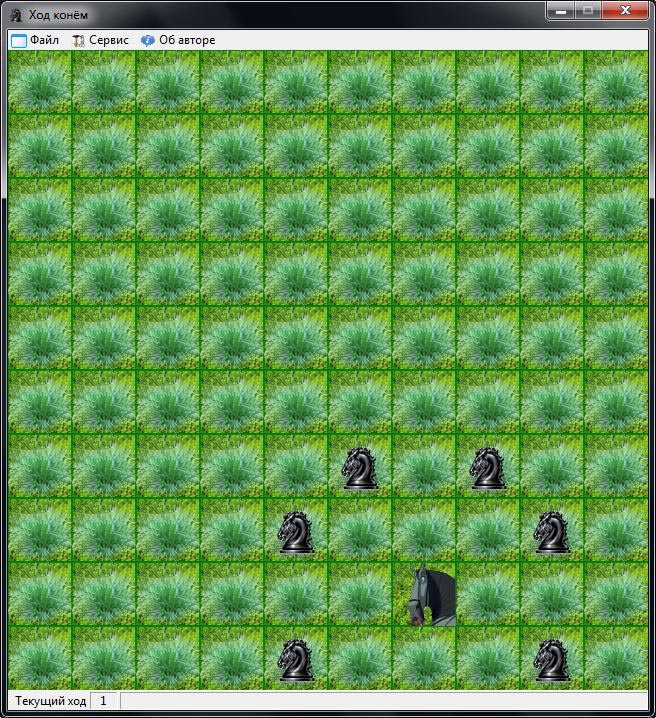
Task: Click the Текущий ход status label
Action: pyautogui.click(x=50, y=701)
